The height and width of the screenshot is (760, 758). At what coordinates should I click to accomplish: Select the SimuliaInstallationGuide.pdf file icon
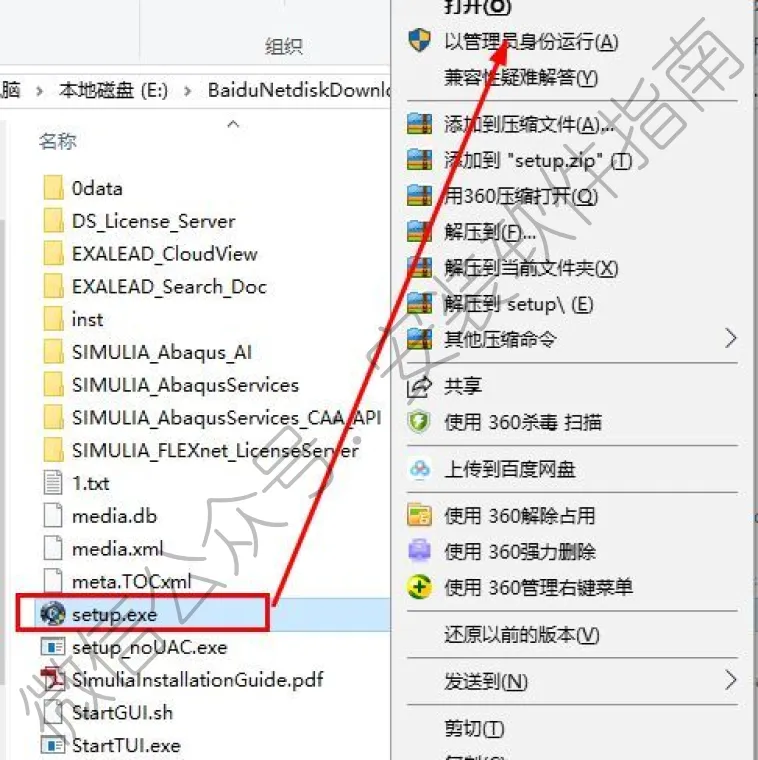tap(53, 680)
